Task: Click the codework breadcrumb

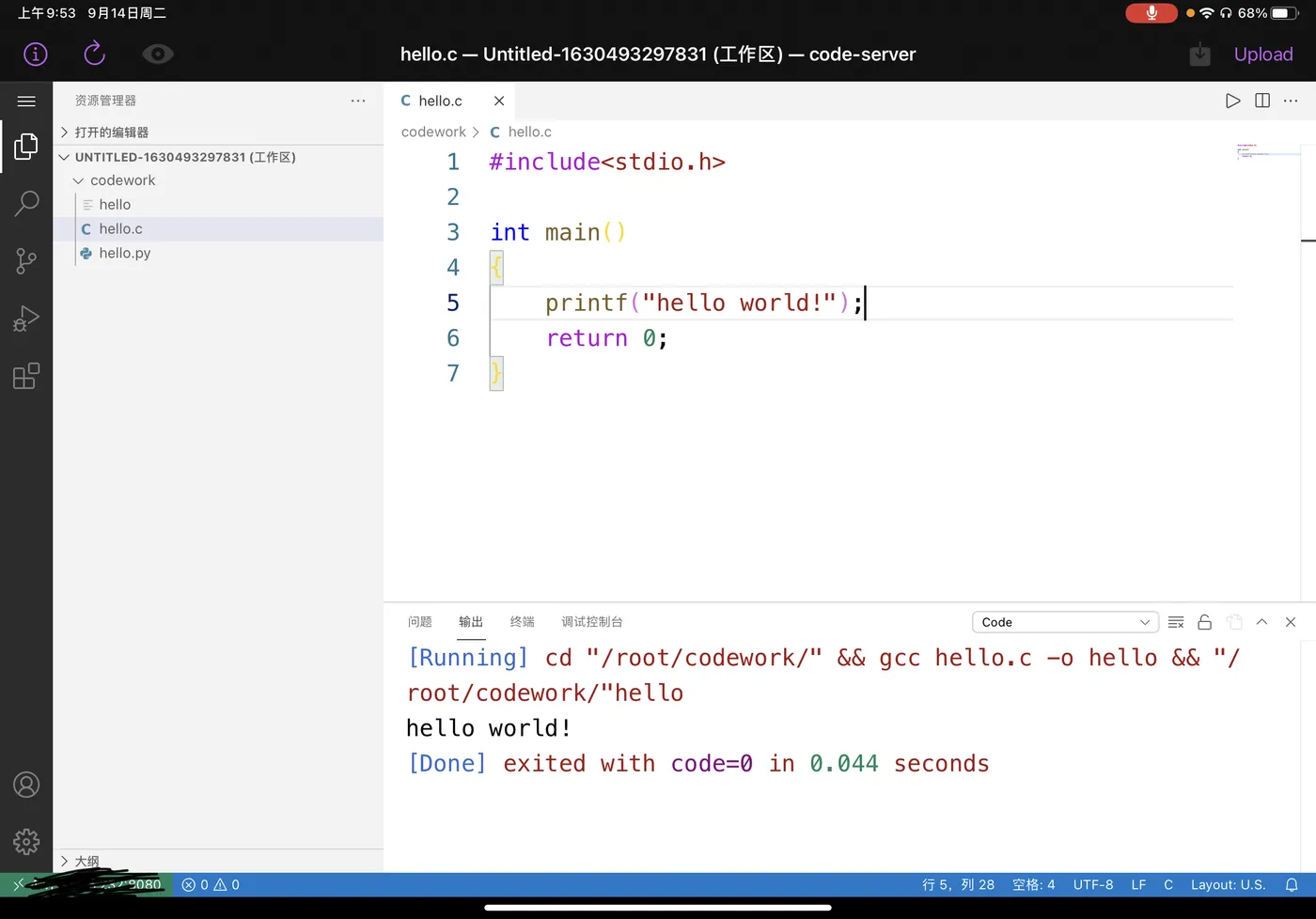Action: tap(433, 132)
